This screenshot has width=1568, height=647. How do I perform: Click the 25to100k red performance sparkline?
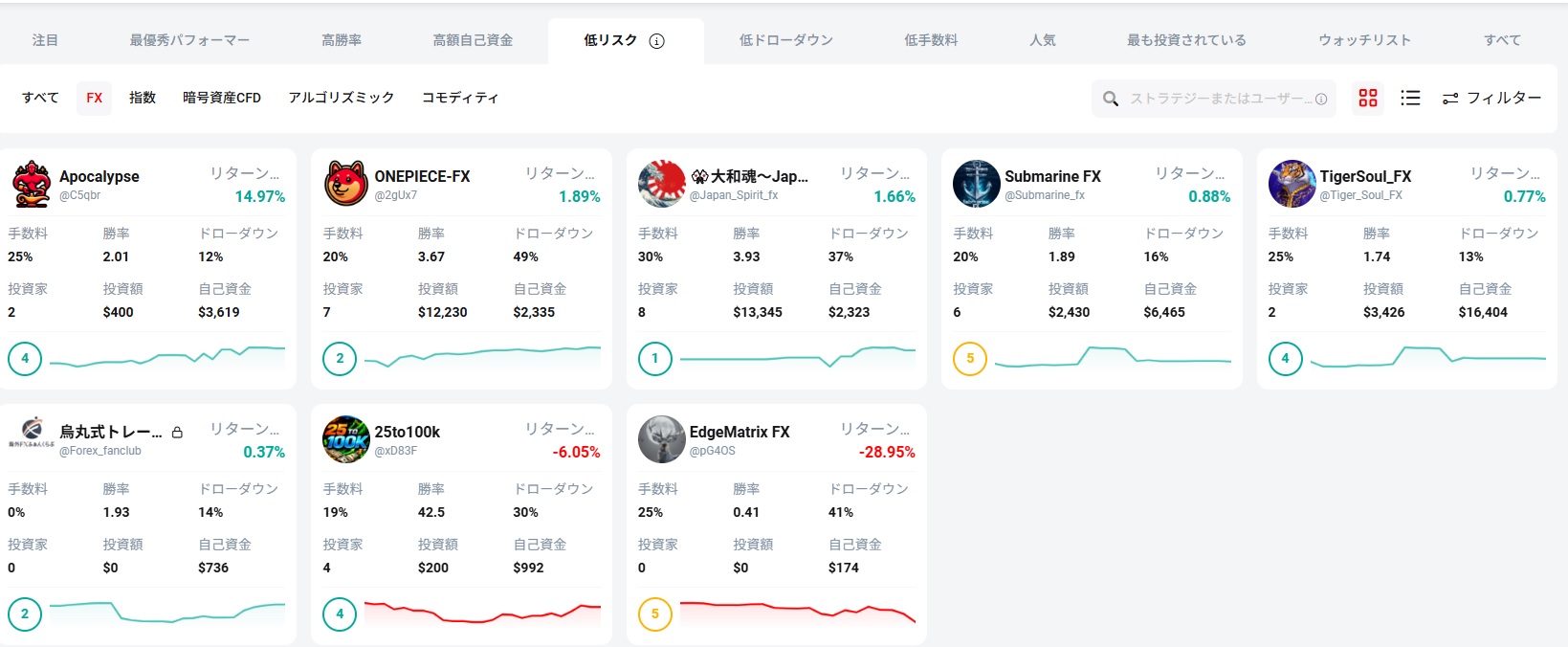point(482,614)
